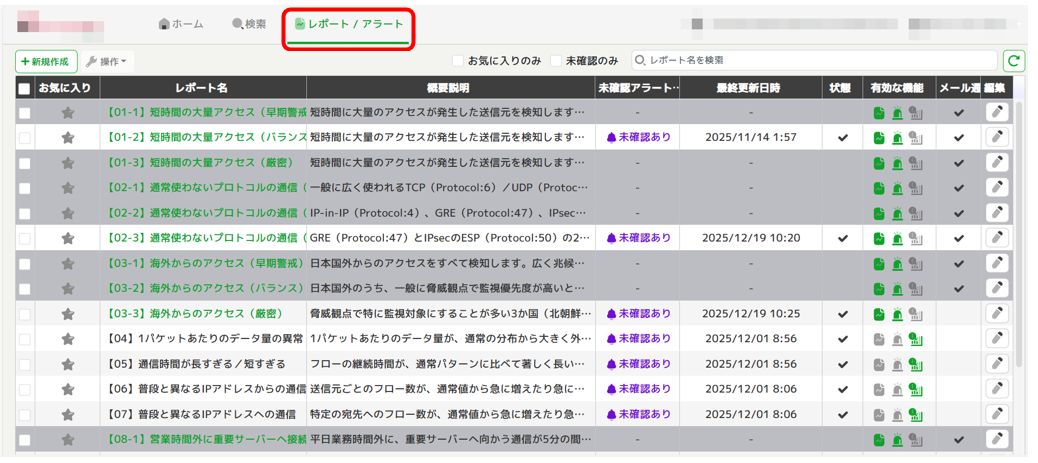
Task: Mark 【03-3】 海外からのアクセス as favorite
Action: pos(68,314)
